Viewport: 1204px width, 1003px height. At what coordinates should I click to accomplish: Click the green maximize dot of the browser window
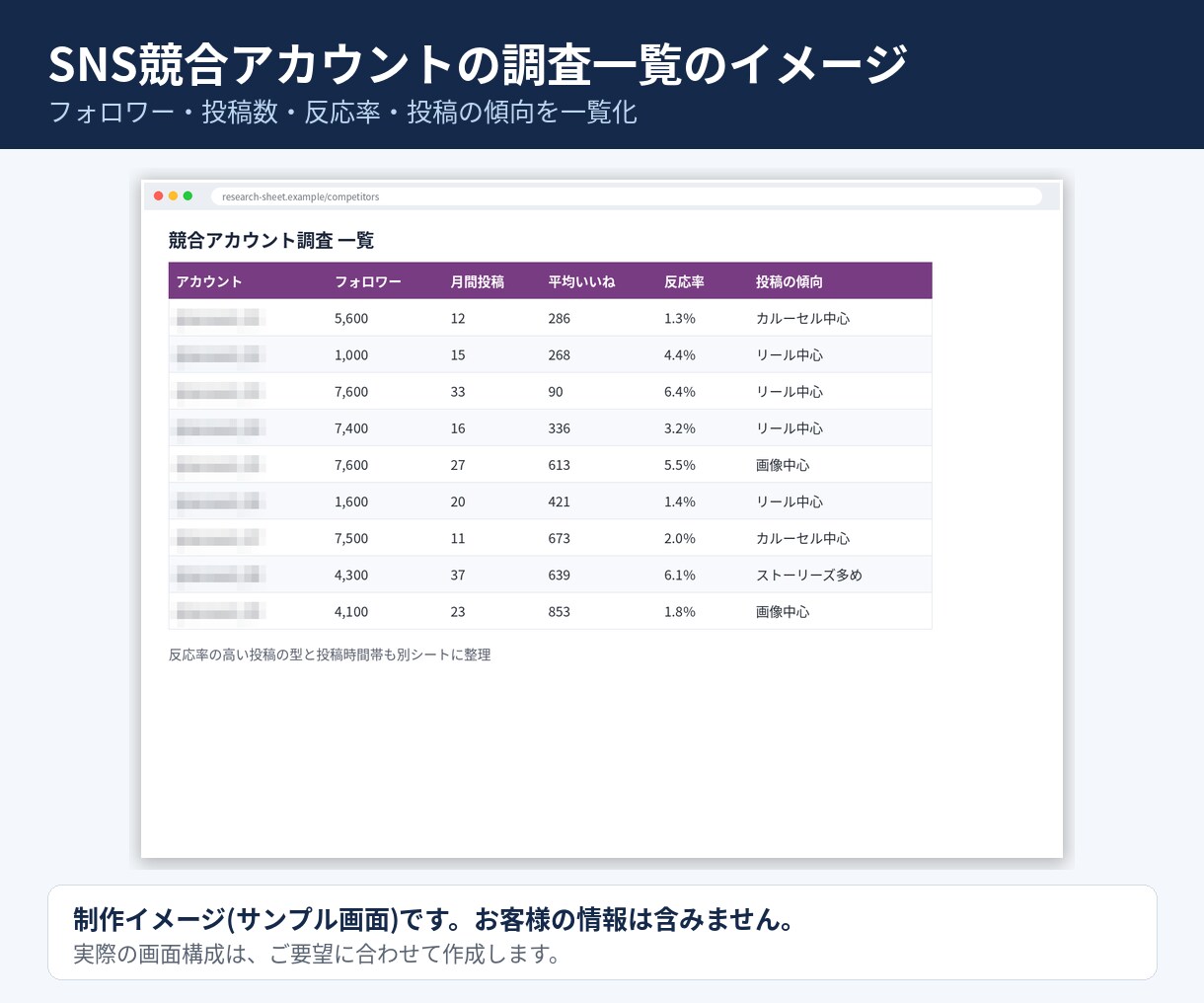click(x=188, y=196)
